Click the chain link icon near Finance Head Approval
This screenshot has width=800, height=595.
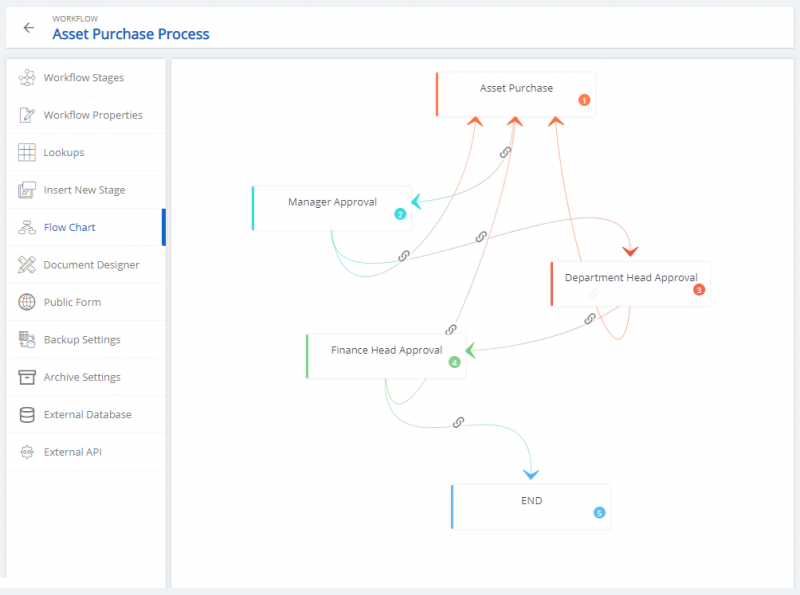(x=450, y=330)
